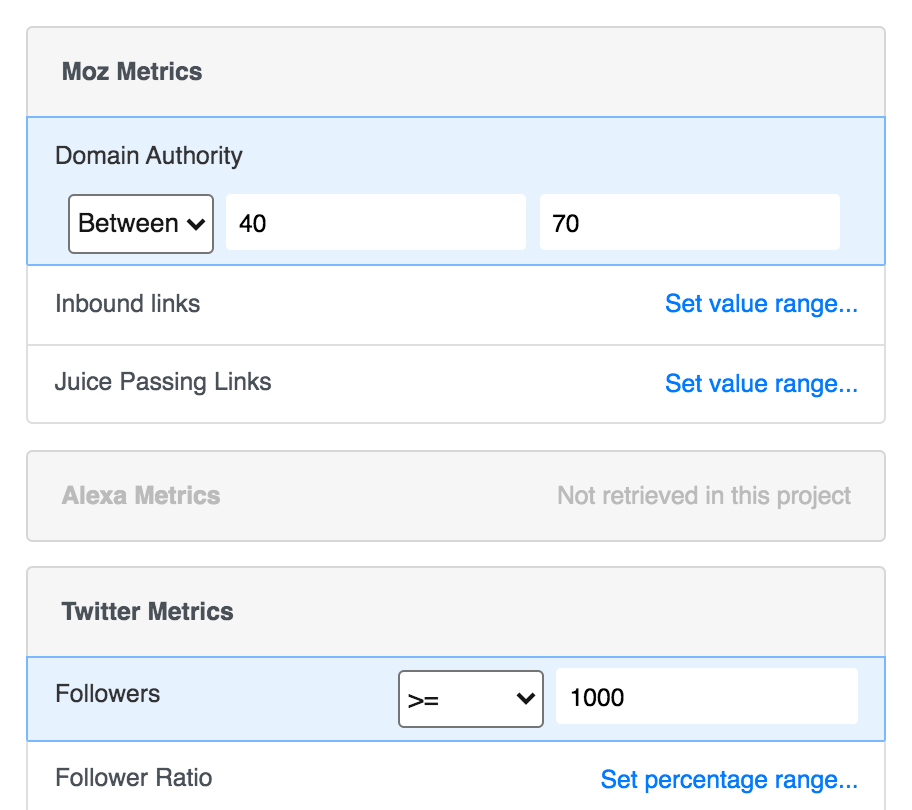The image size is (912, 810).
Task: Click the chevron arrow on Between selector
Action: [x=196, y=224]
